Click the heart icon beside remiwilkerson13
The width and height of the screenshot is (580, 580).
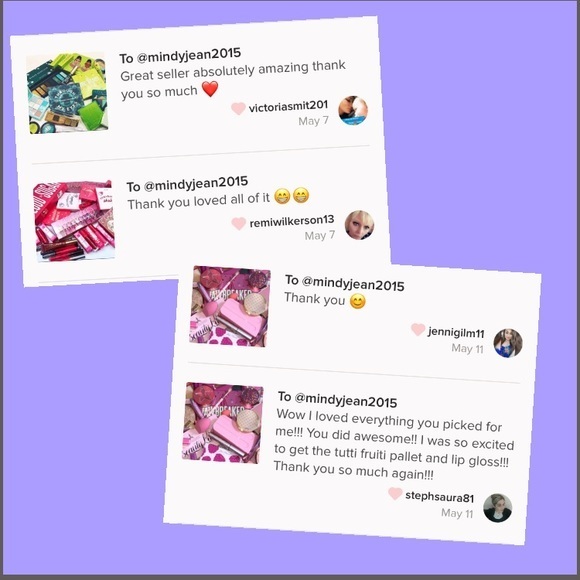239,223
